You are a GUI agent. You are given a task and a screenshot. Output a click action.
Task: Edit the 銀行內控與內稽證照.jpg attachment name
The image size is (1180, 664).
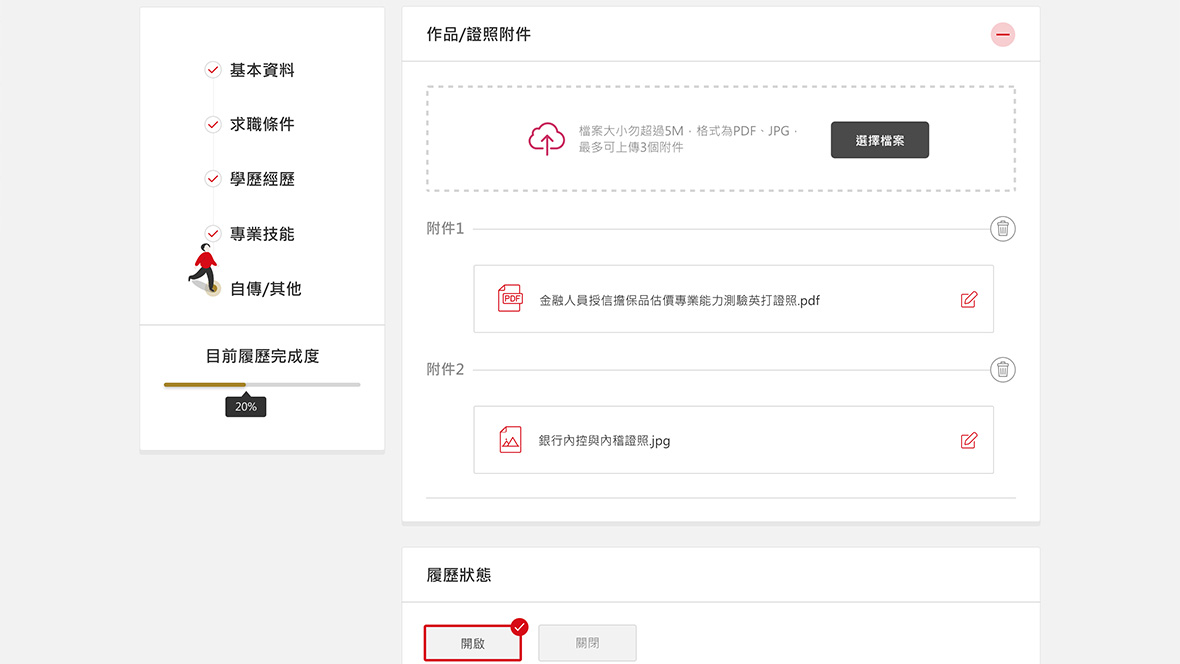(968, 440)
